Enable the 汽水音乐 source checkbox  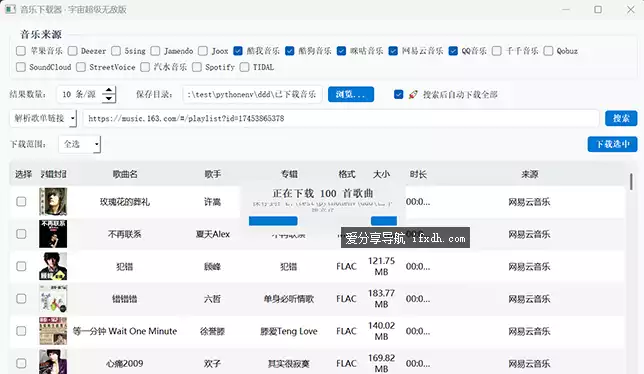click(145, 67)
